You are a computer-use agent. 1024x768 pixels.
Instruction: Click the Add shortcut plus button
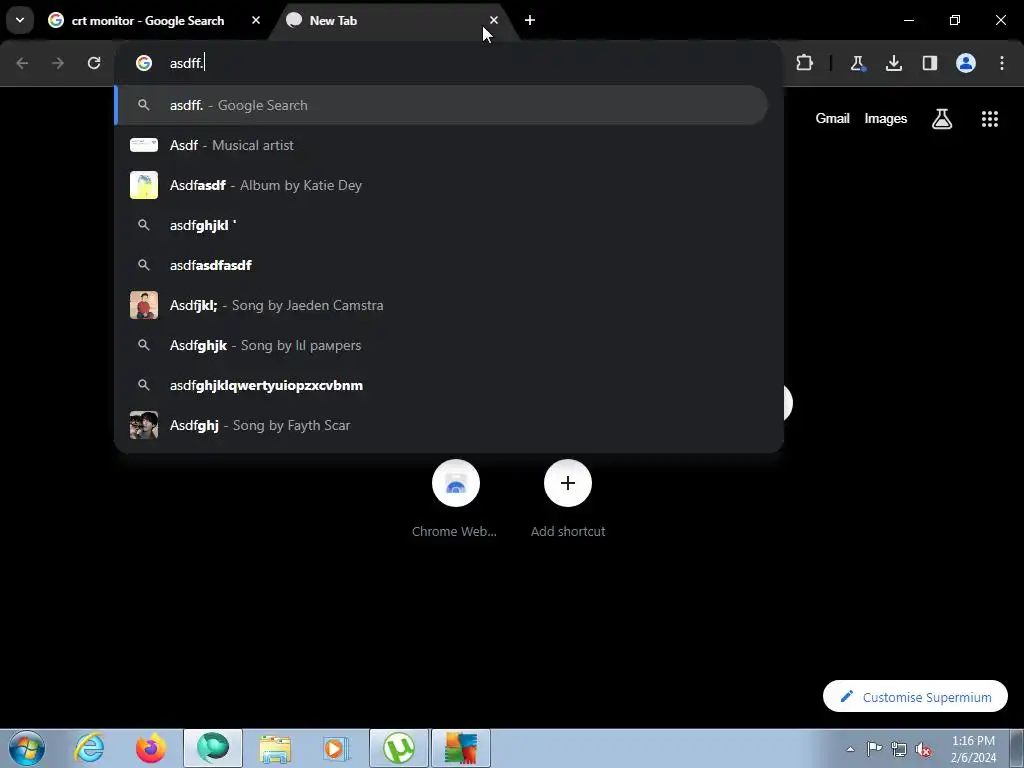point(568,483)
